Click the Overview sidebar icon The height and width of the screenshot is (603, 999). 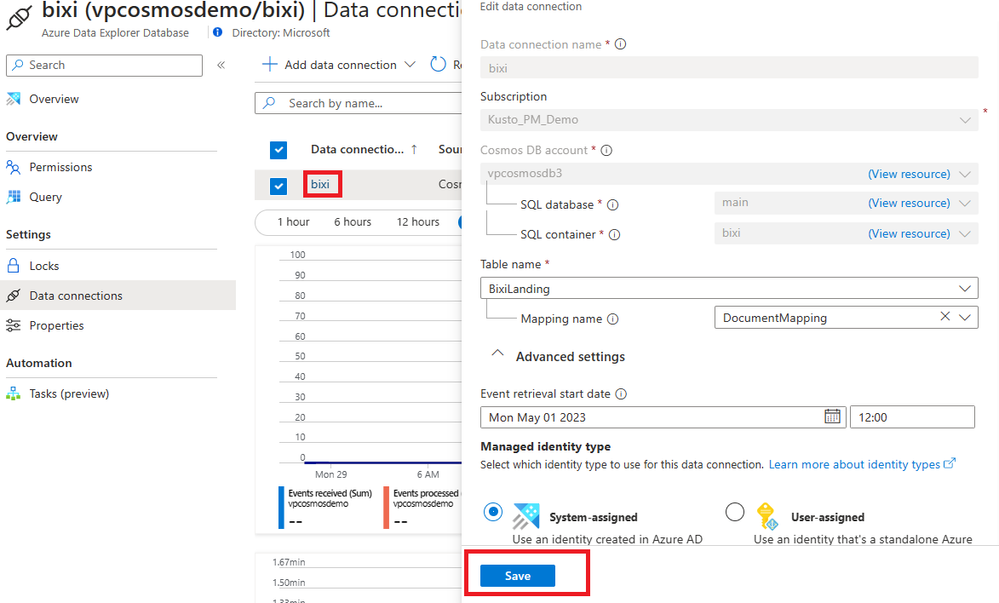click(13, 99)
